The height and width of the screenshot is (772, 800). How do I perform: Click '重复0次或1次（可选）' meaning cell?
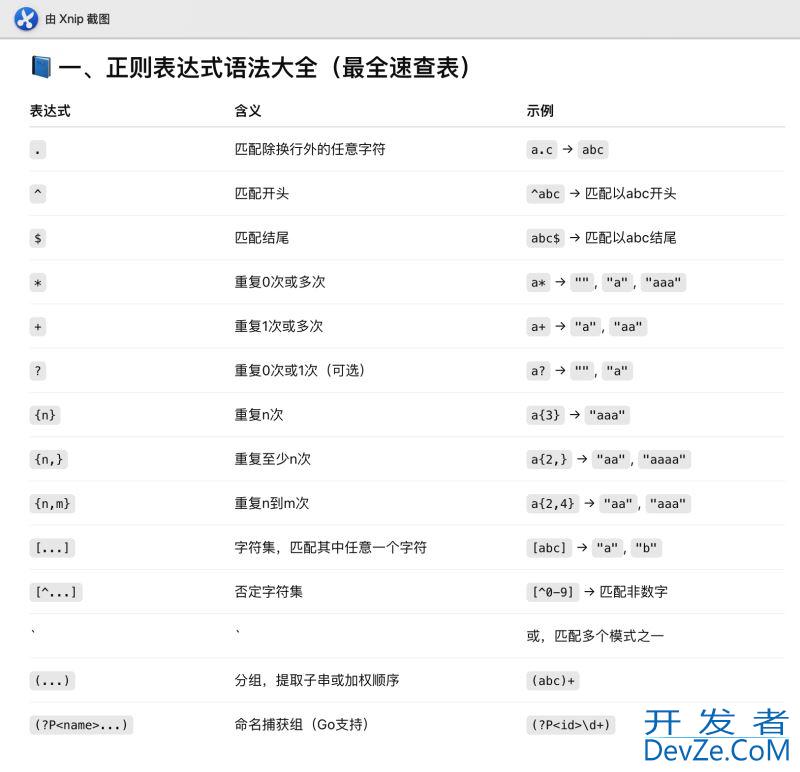tap(300, 370)
